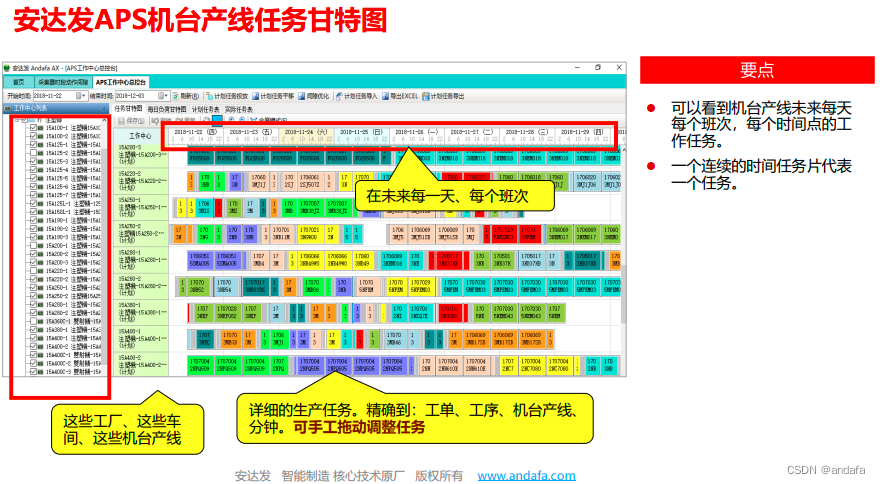Select the 15A380-1 work center row label
Image resolution: width=880 pixels, height=484 pixels.
click(141, 312)
